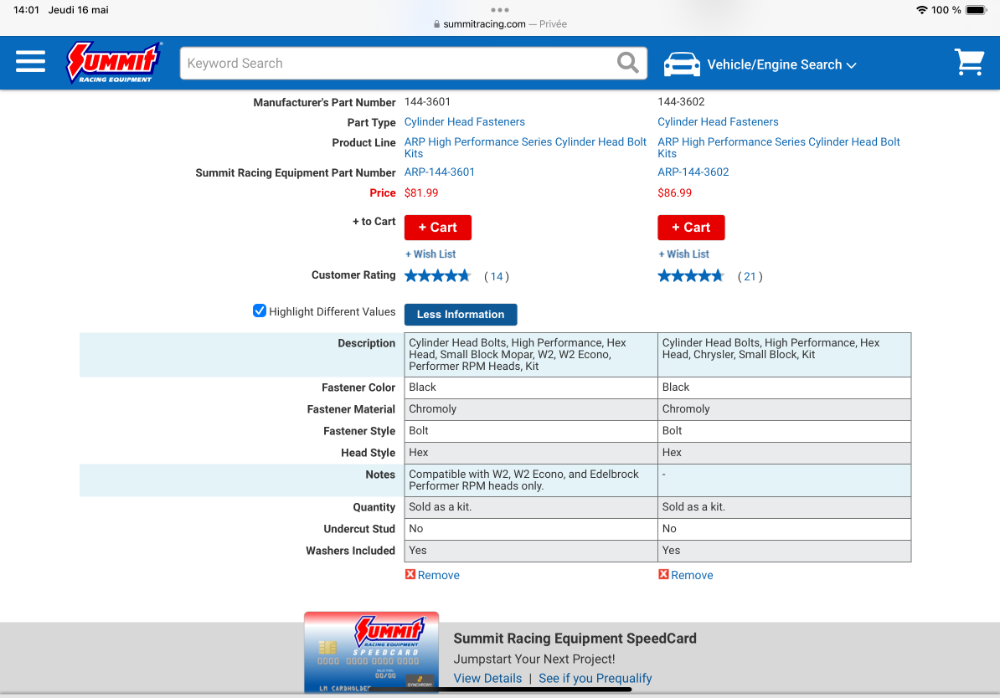Click the Fastener Material row label

[x=351, y=409]
